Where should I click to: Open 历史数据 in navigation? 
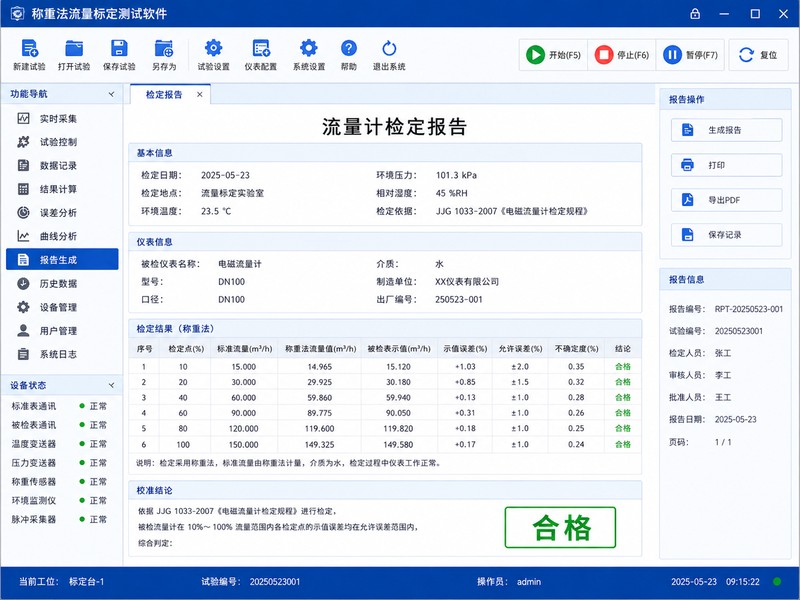62,284
